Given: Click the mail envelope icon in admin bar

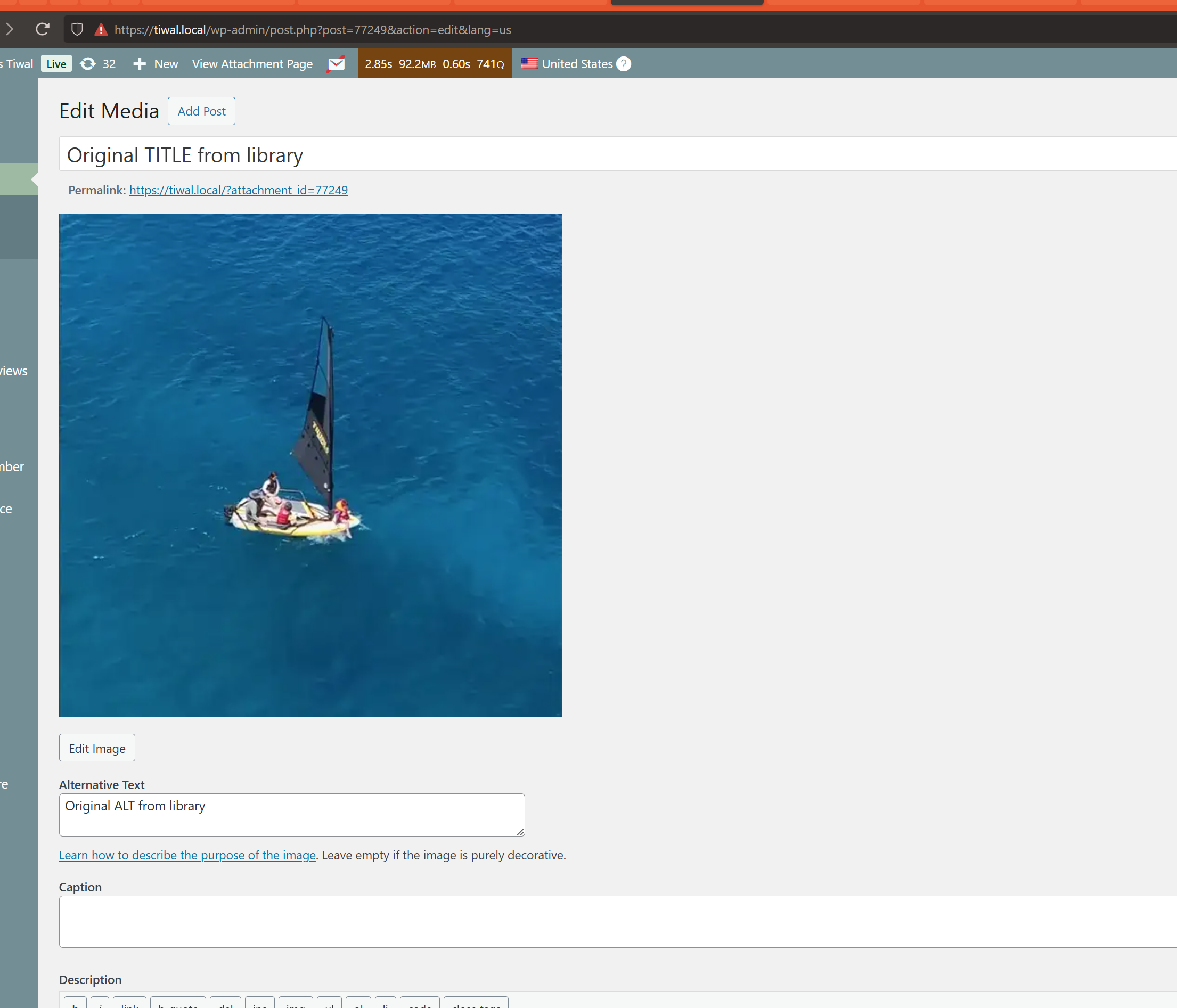Looking at the screenshot, I should 336,64.
